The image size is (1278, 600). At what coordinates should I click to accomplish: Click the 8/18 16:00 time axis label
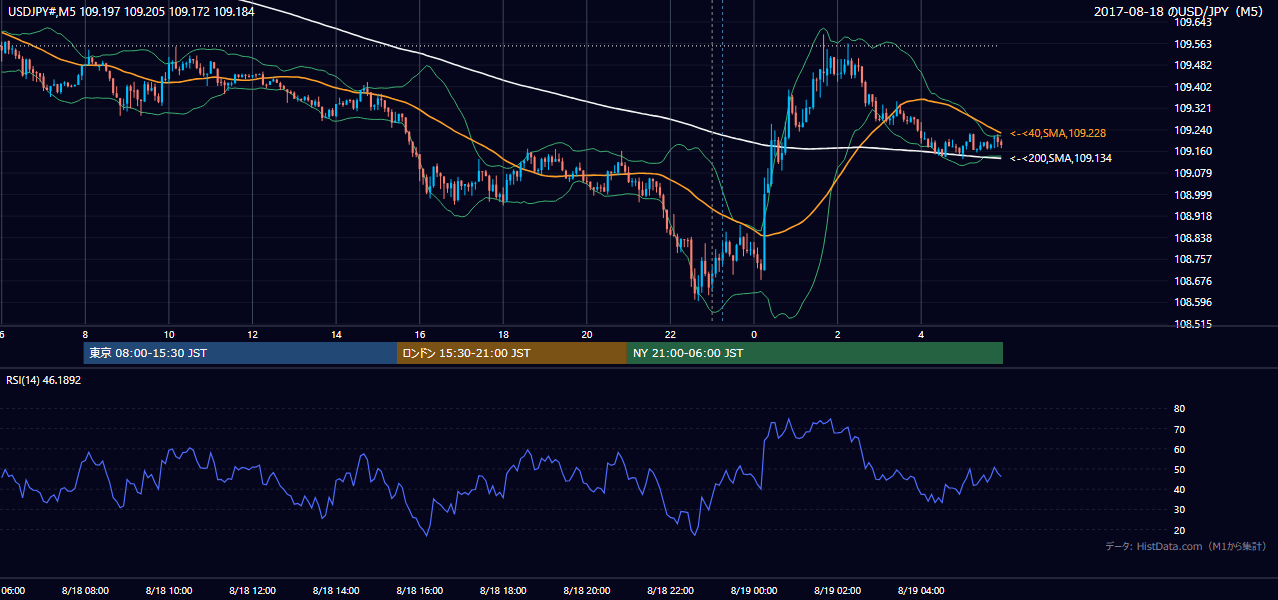tap(420, 590)
